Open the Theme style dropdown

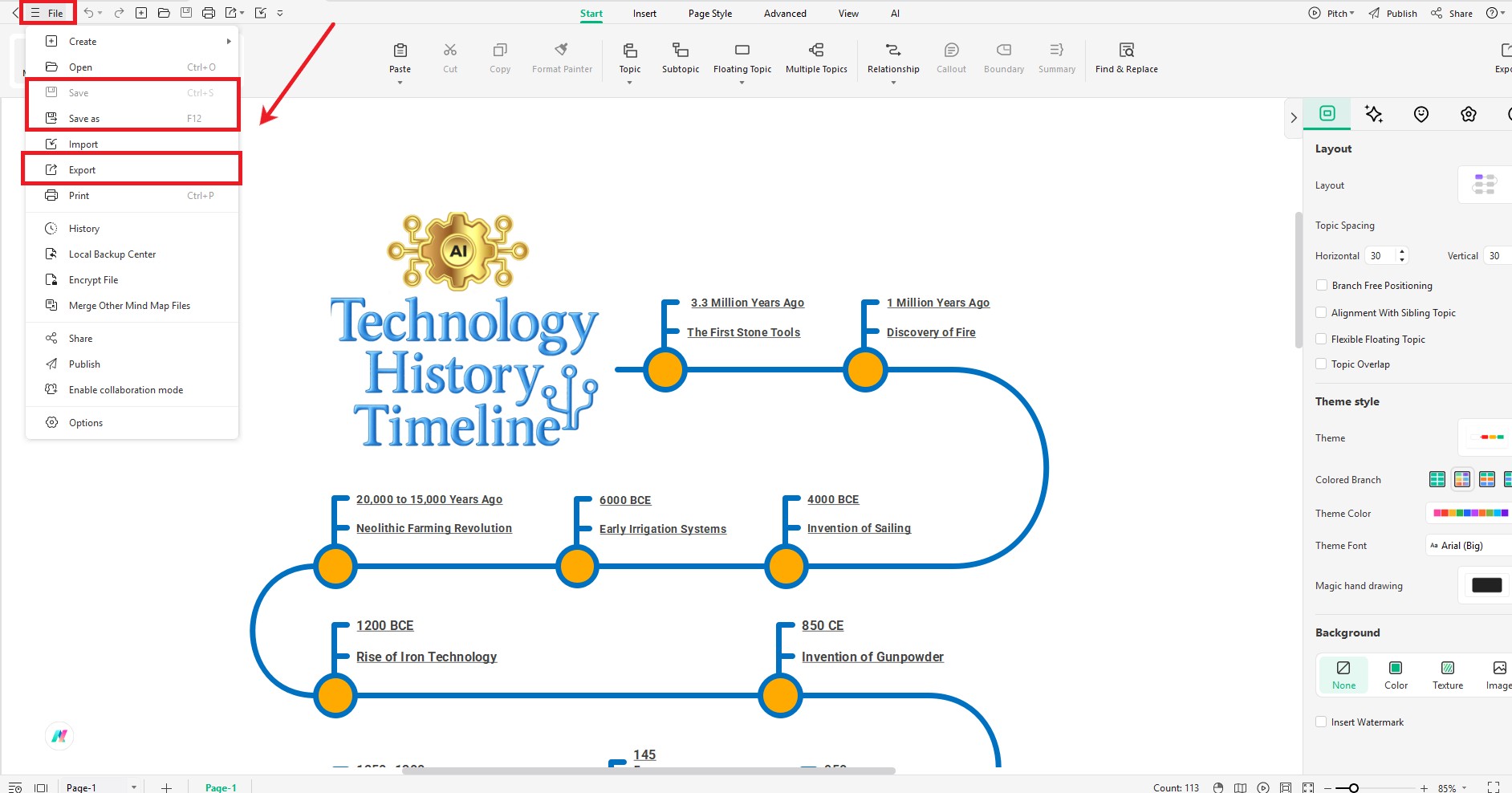pyautogui.click(x=1485, y=437)
